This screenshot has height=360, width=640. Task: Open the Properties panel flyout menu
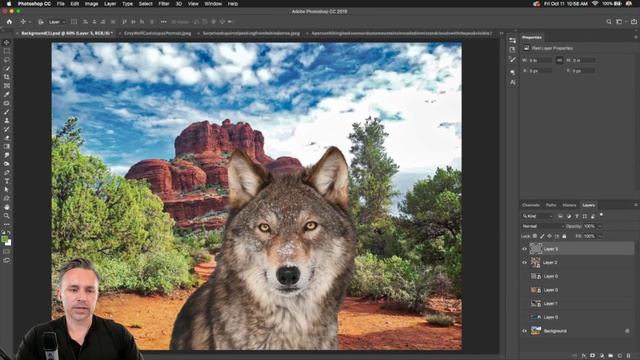point(636,37)
